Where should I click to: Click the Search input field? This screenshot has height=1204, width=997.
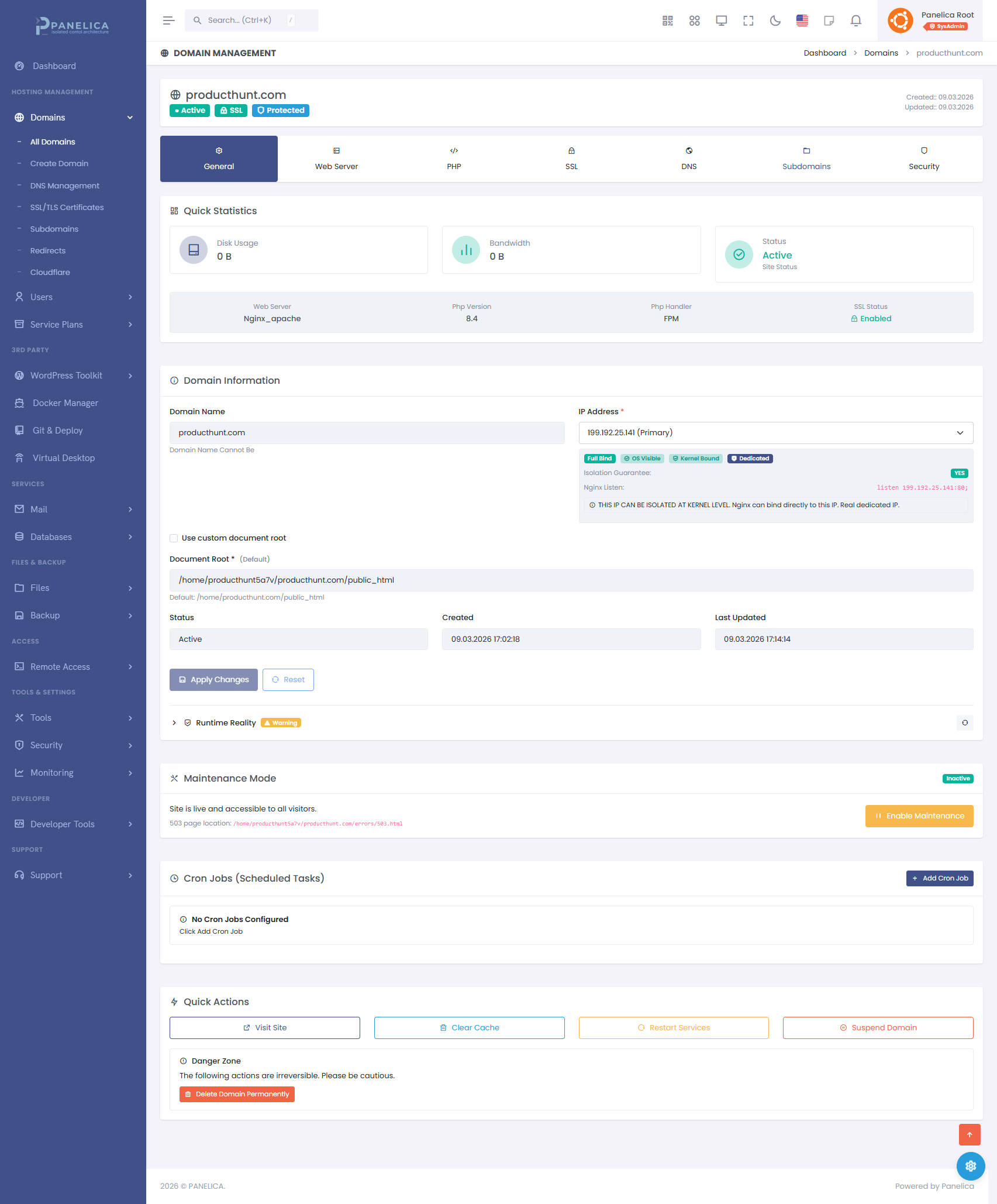click(246, 20)
